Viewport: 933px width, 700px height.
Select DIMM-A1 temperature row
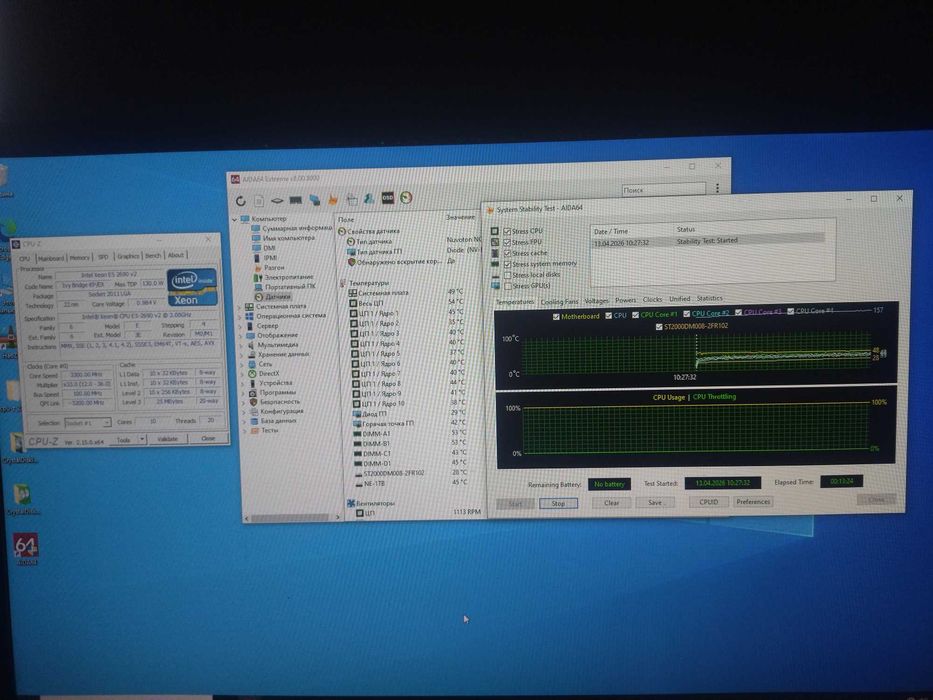pyautogui.click(x=411, y=434)
